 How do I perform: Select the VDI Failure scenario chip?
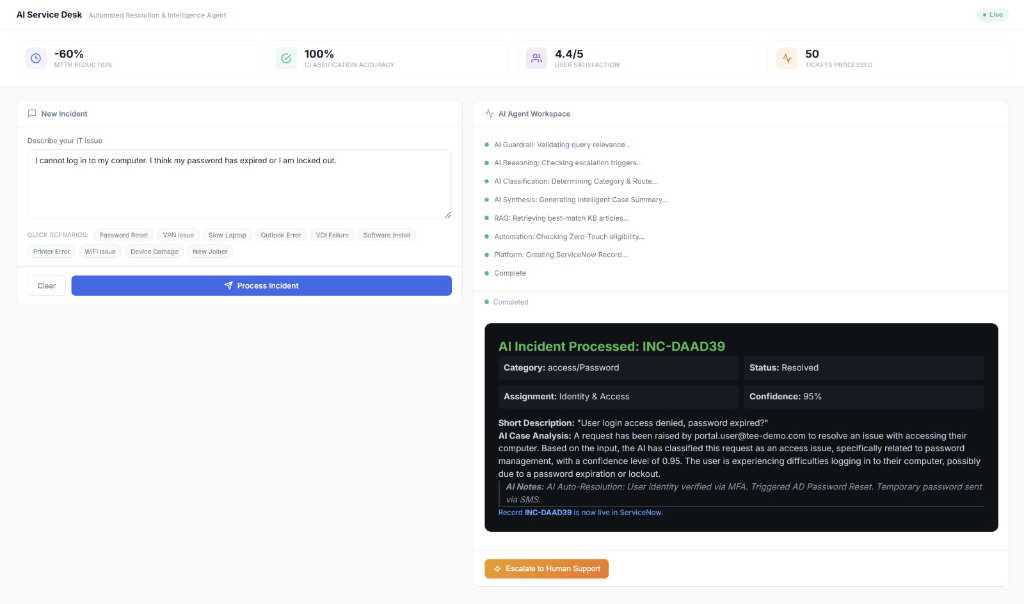tap(331, 235)
